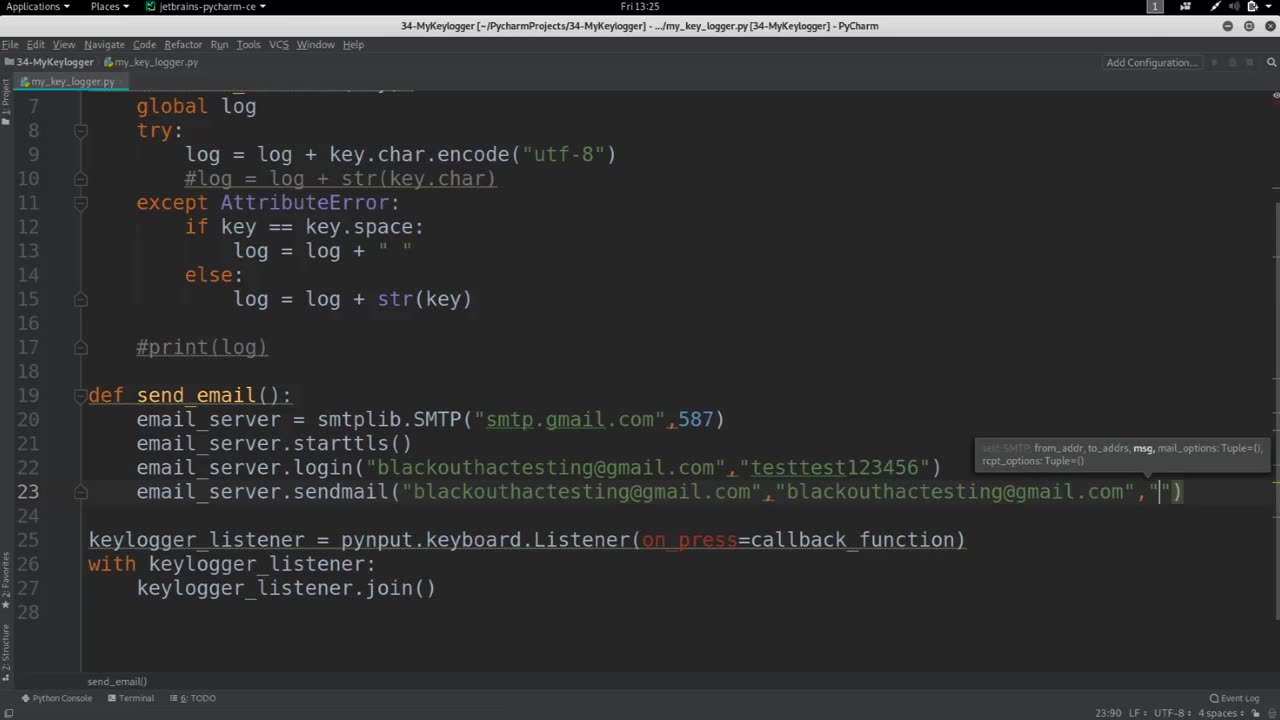
Task: Click the disabled Stop button in toolbar
Action: (x=1250, y=62)
